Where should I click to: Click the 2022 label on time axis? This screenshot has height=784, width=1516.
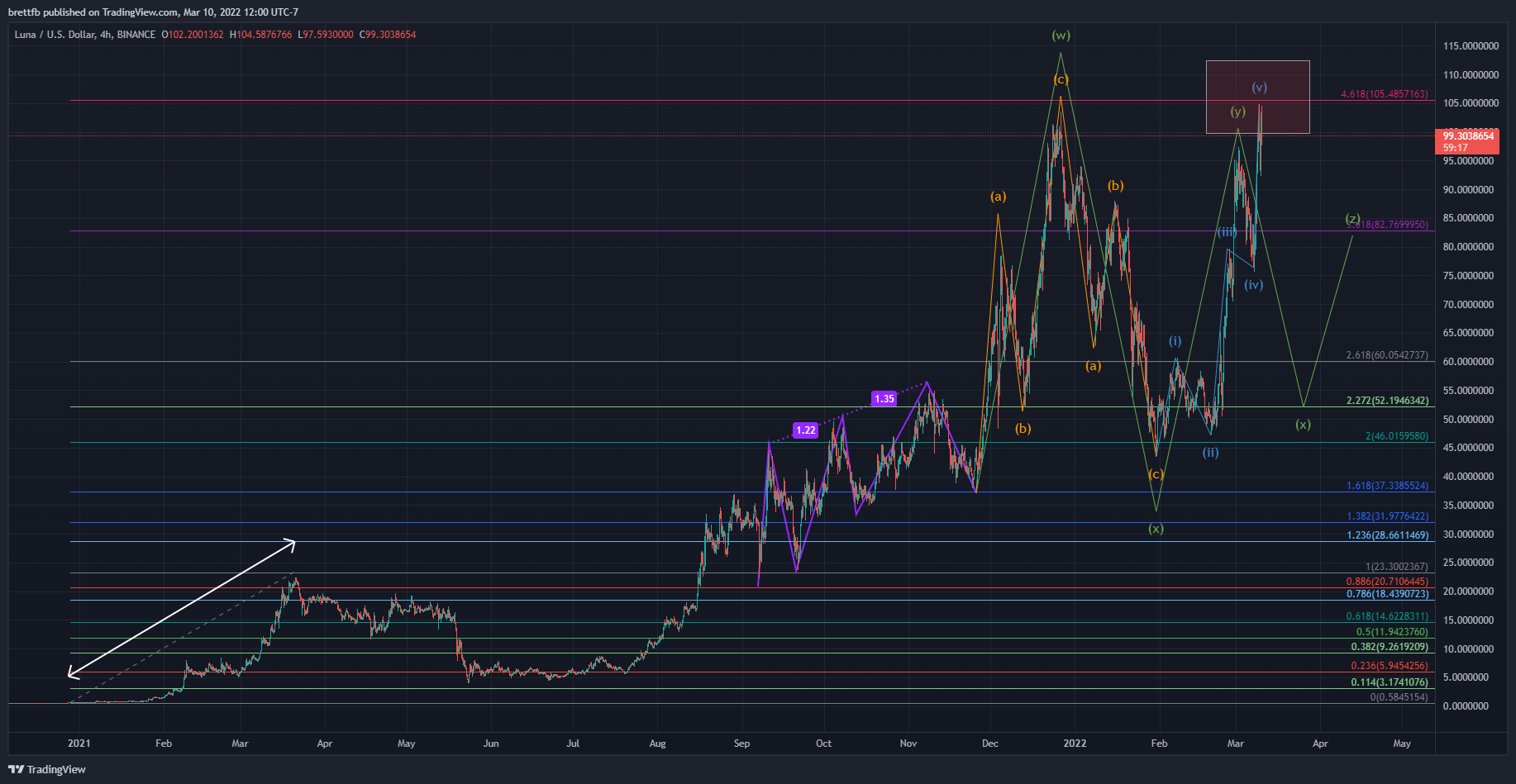(1075, 744)
